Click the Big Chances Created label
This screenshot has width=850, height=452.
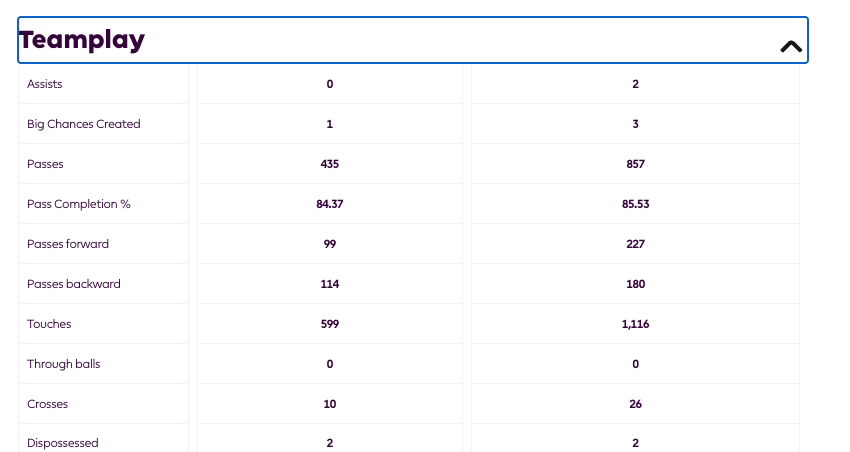pyautogui.click(x=83, y=124)
